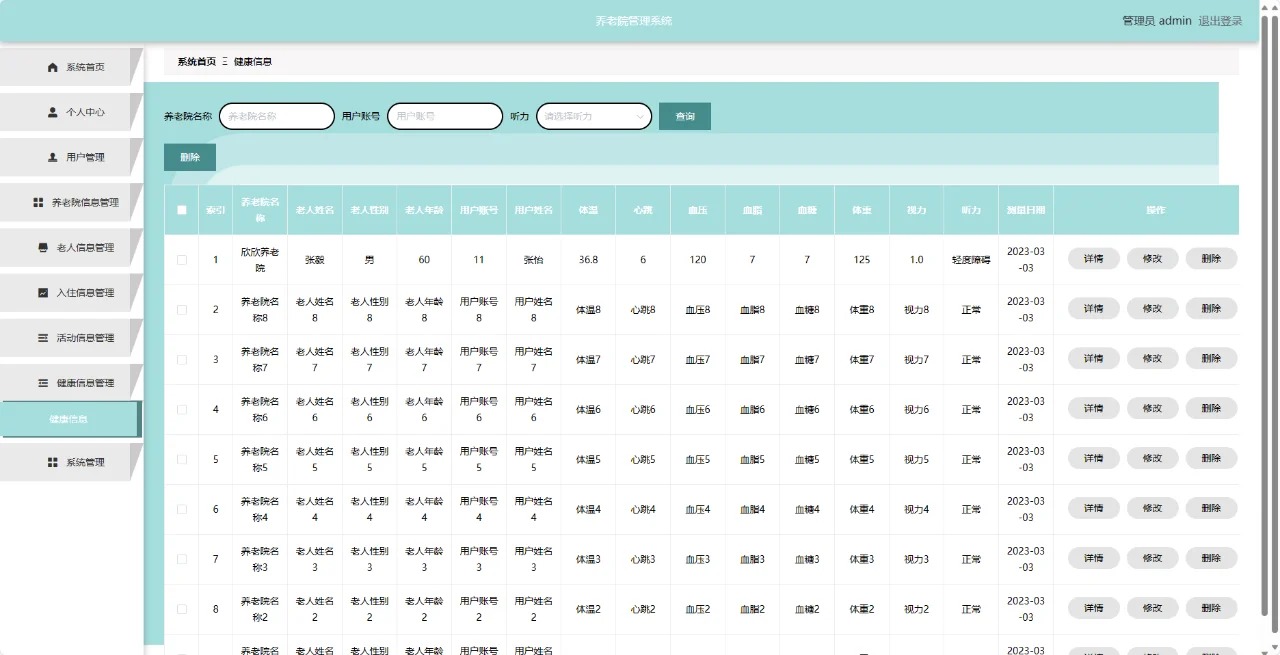Check the checkbox for row index 4

pyautogui.click(x=181, y=410)
